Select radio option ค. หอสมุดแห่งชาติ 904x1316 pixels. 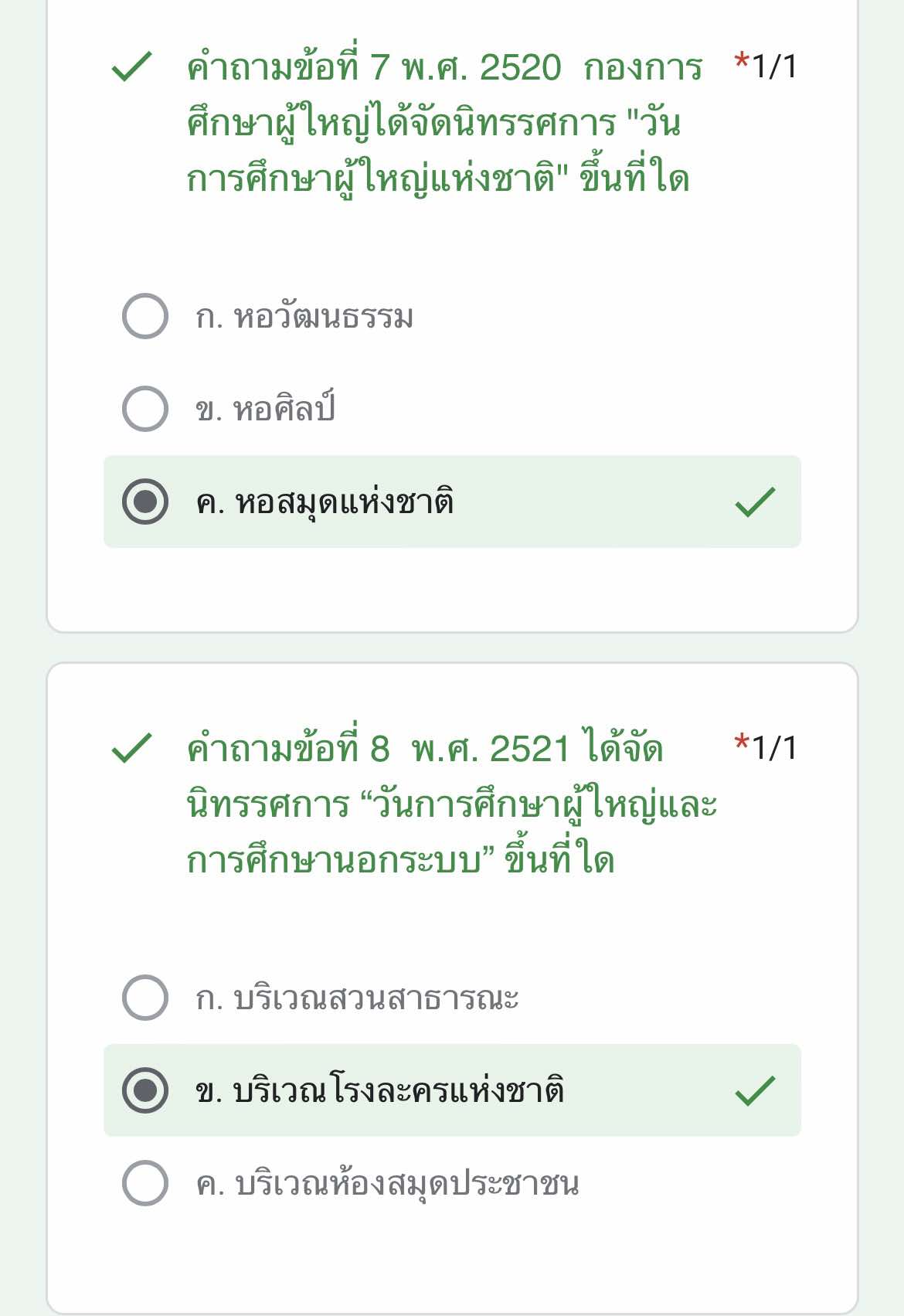point(145,502)
